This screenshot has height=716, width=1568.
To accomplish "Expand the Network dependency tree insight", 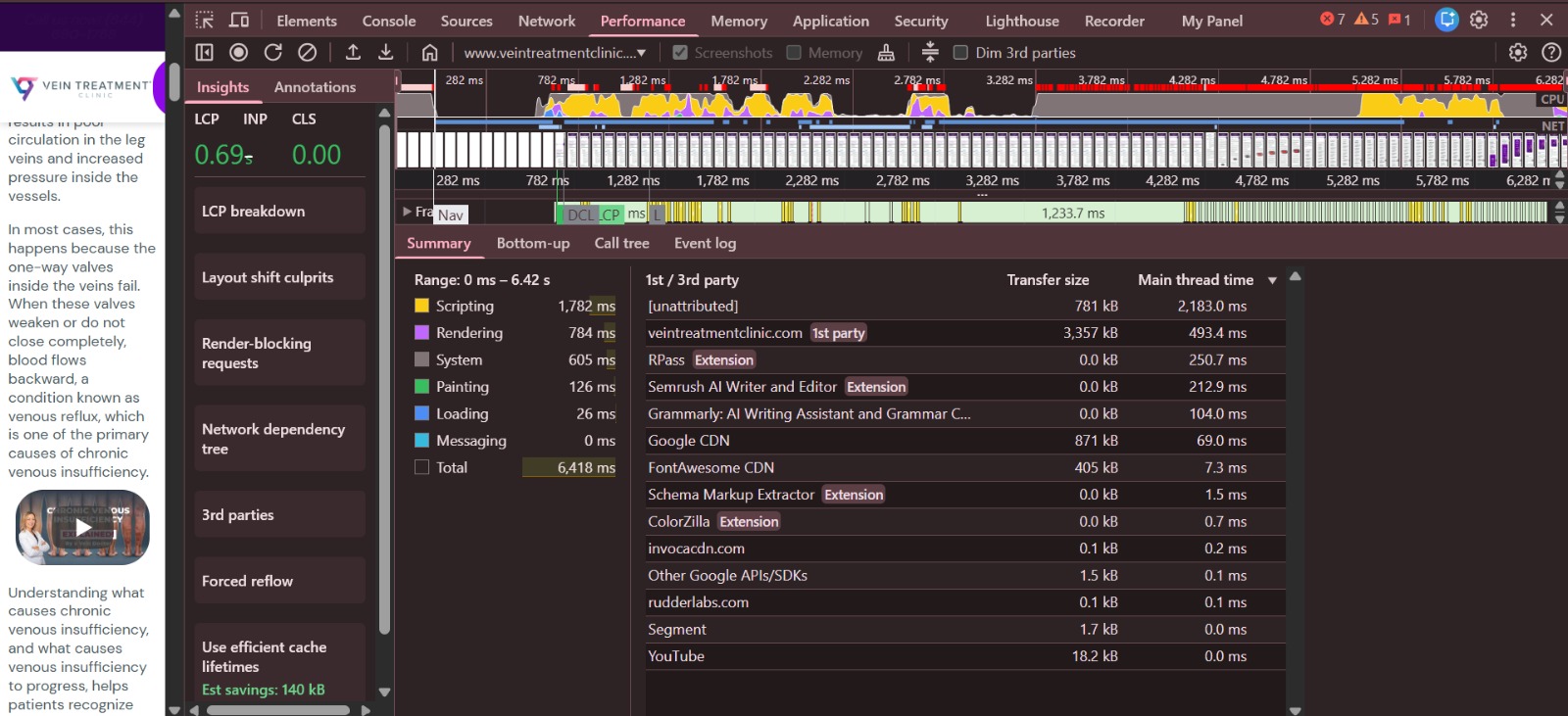I will tap(279, 439).
